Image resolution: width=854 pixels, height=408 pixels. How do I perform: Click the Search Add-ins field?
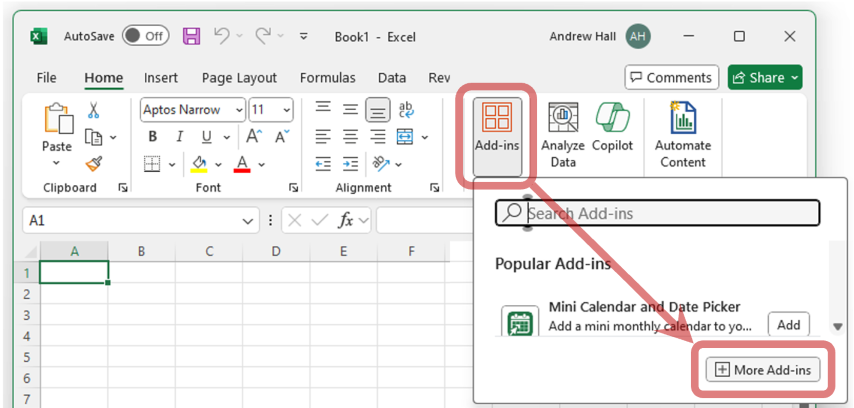(x=657, y=213)
